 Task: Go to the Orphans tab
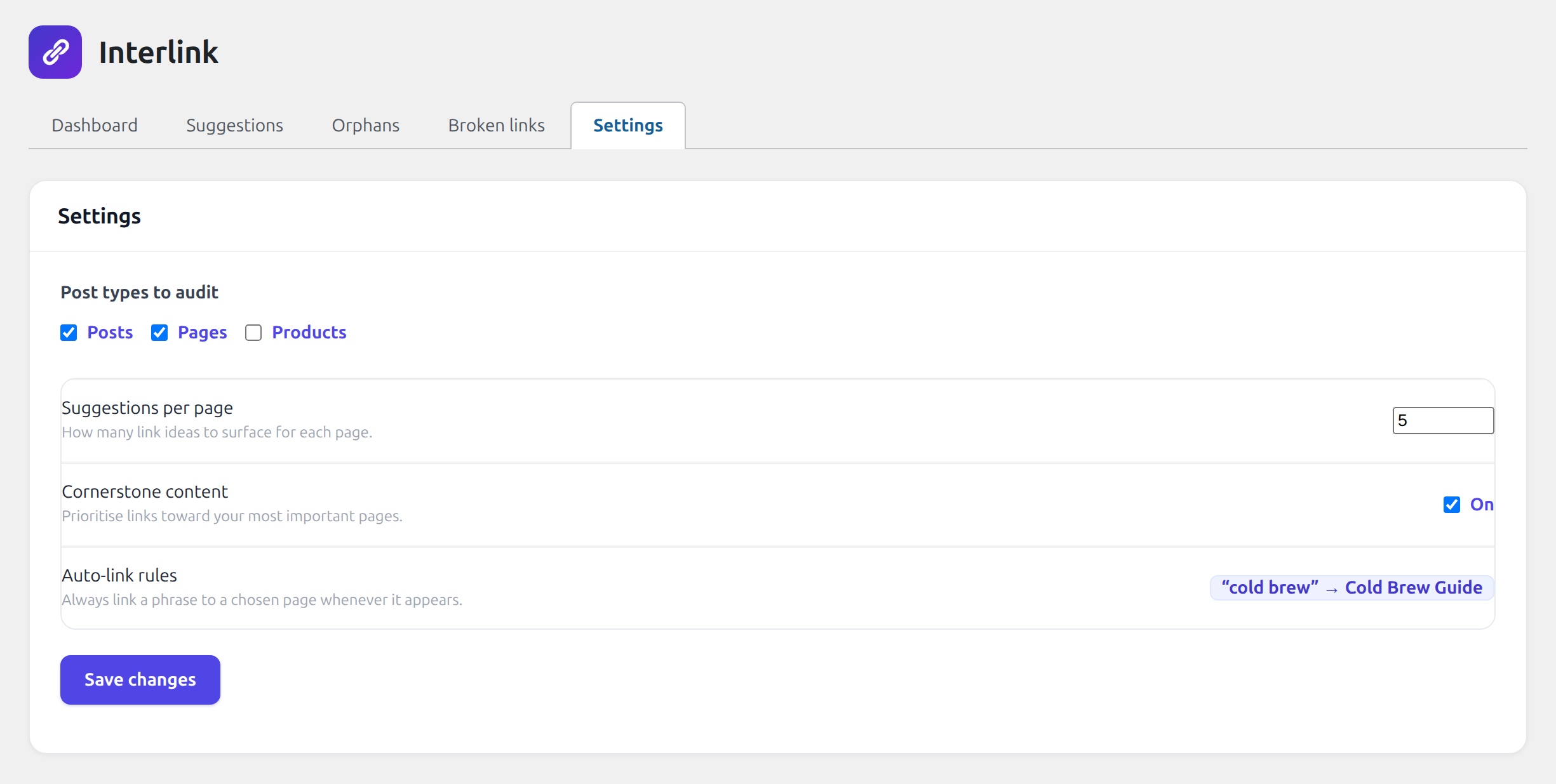click(x=366, y=126)
